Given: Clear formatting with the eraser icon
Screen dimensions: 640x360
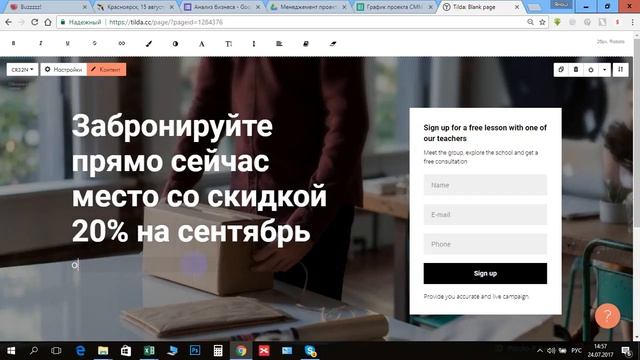Looking at the screenshot, I should 333,44.
